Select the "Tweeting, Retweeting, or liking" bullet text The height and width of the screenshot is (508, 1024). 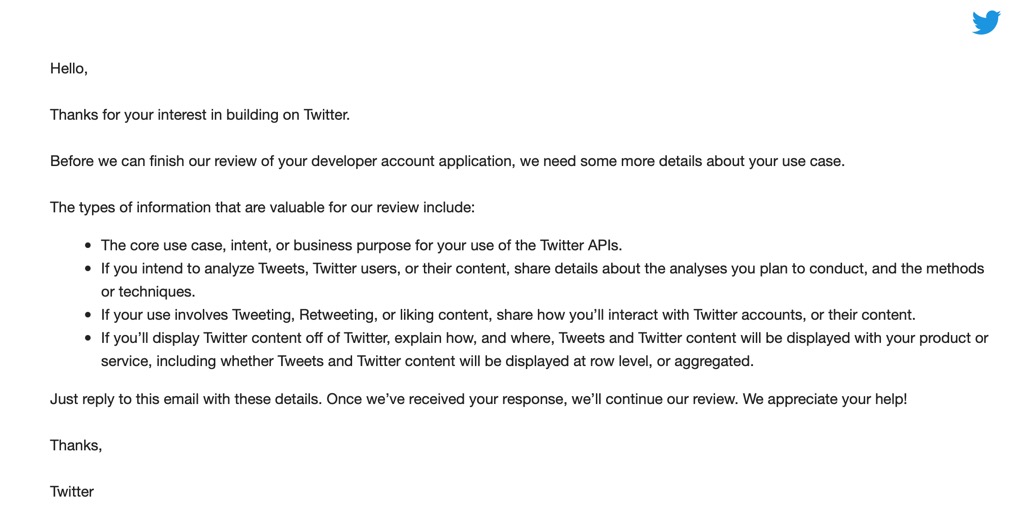[508, 315]
